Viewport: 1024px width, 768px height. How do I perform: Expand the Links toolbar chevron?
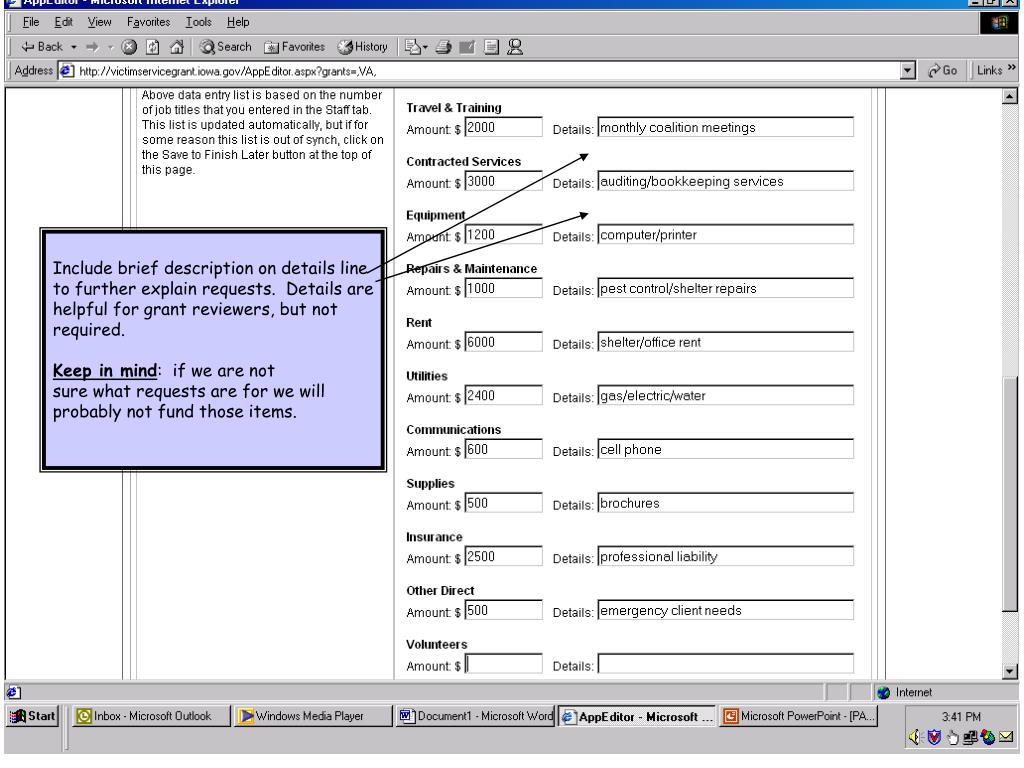tap(1012, 69)
